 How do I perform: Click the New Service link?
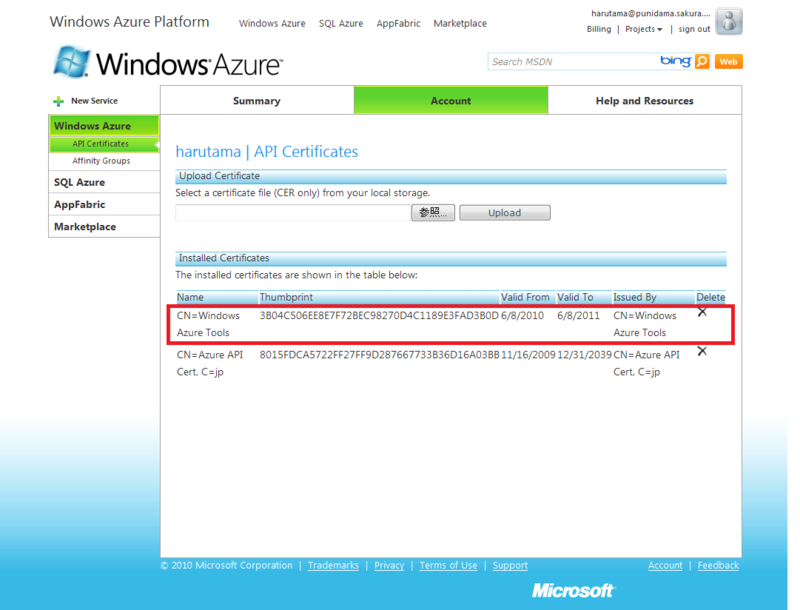pyautogui.click(x=94, y=101)
